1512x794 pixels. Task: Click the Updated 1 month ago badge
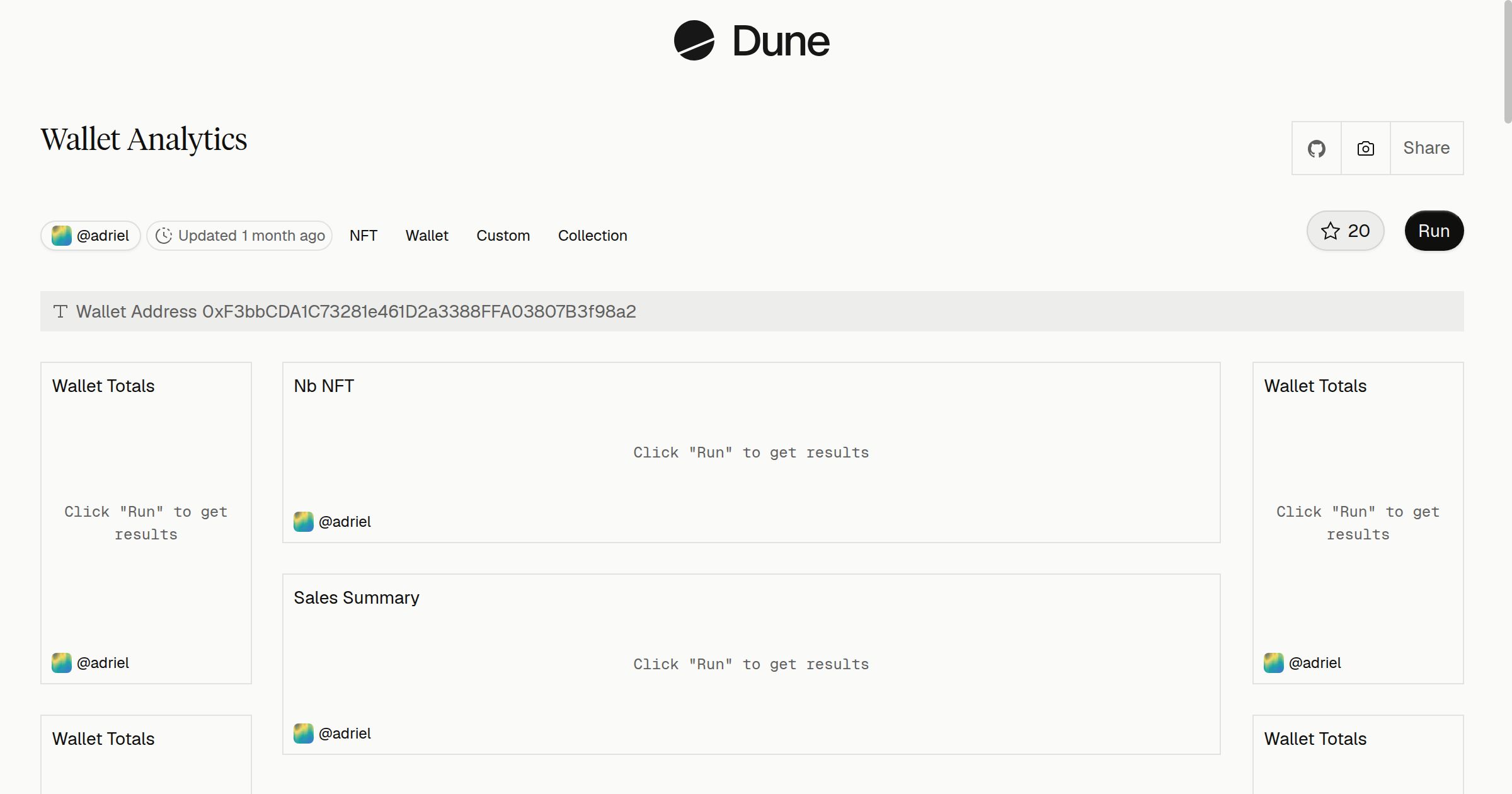coord(239,236)
